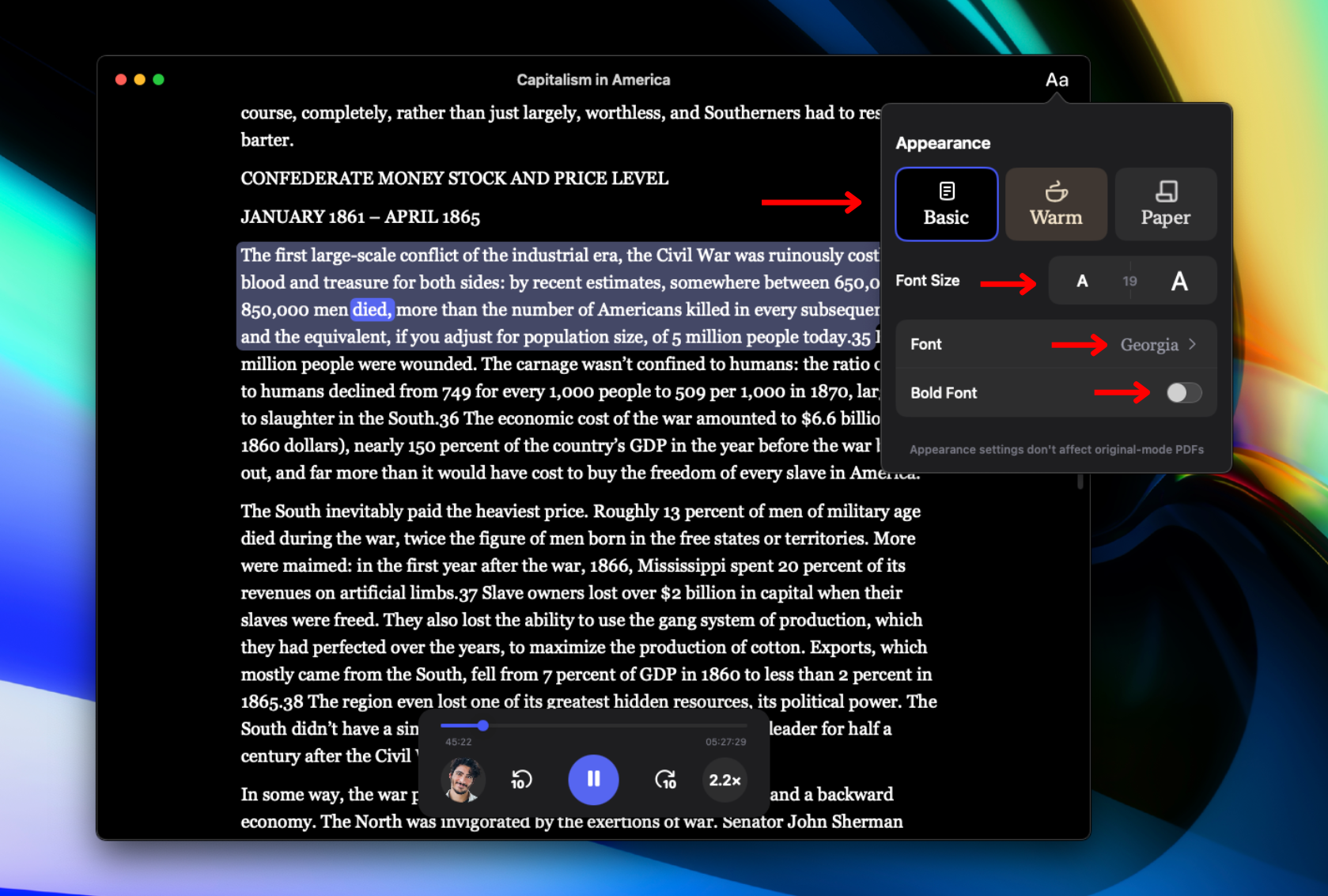1328x896 pixels.
Task: Open the Appearance panel via the Aa icon
Action: tap(1057, 79)
